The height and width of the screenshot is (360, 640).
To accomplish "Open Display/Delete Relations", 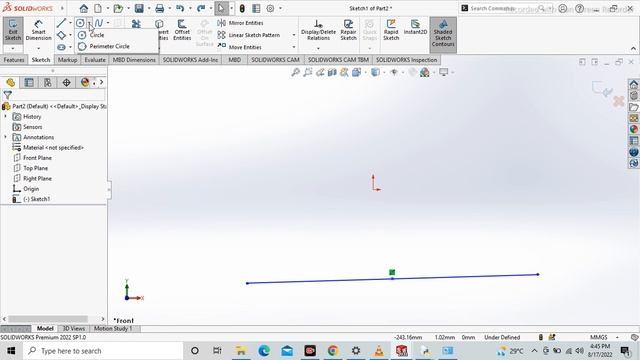I will point(318,30).
